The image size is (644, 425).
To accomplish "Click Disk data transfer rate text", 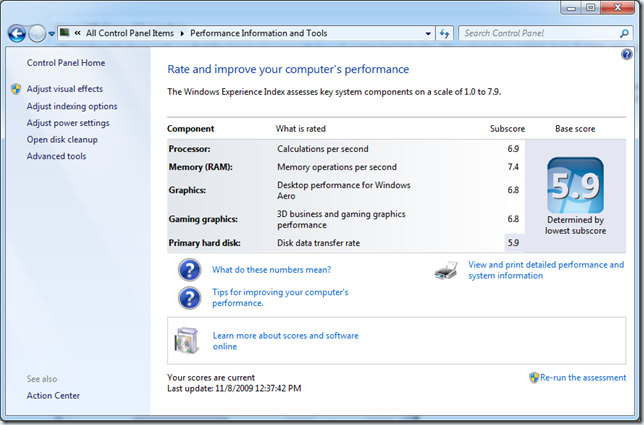I will click(x=318, y=243).
